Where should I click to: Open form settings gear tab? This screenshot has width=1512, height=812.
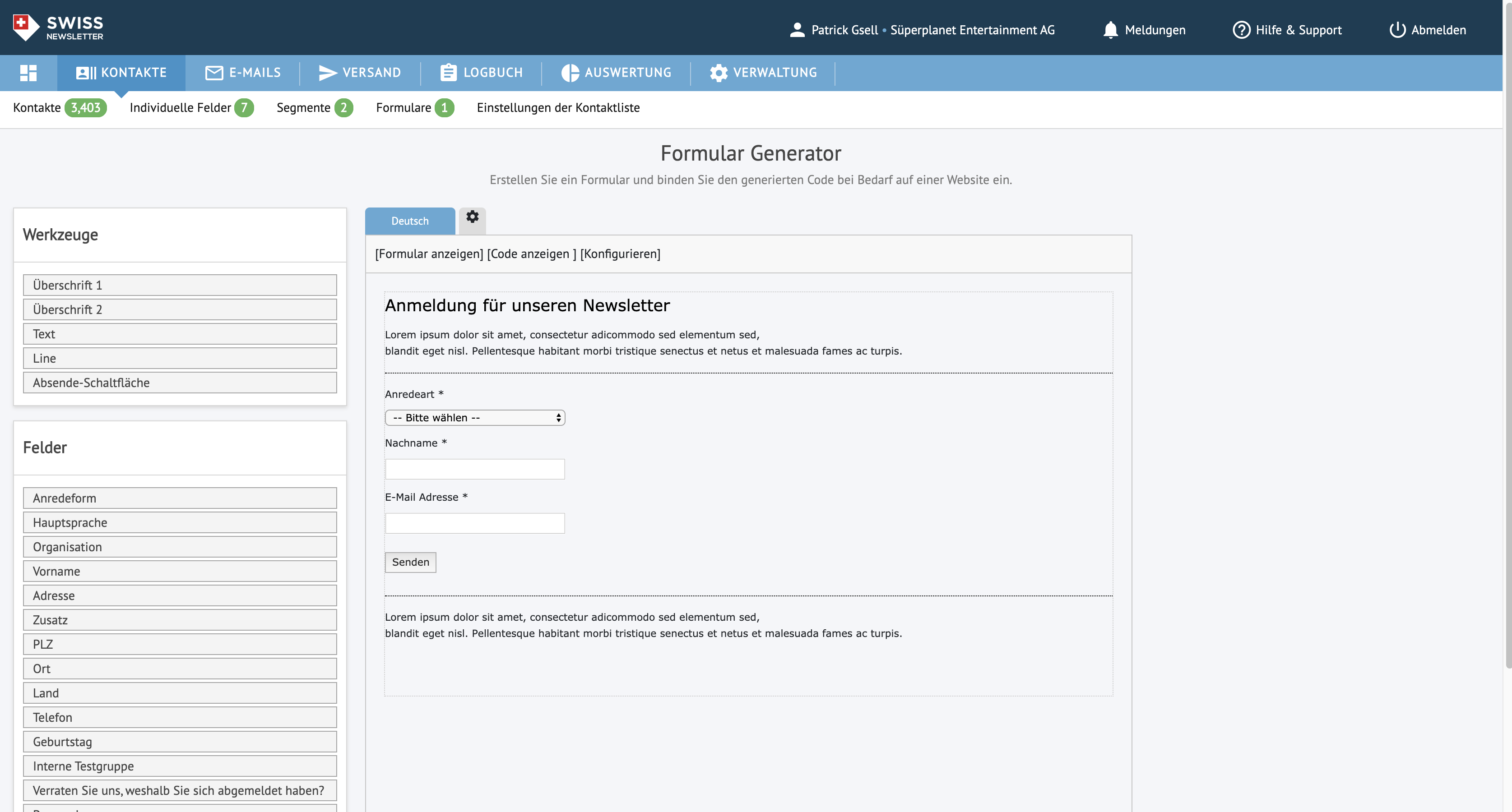point(472,218)
